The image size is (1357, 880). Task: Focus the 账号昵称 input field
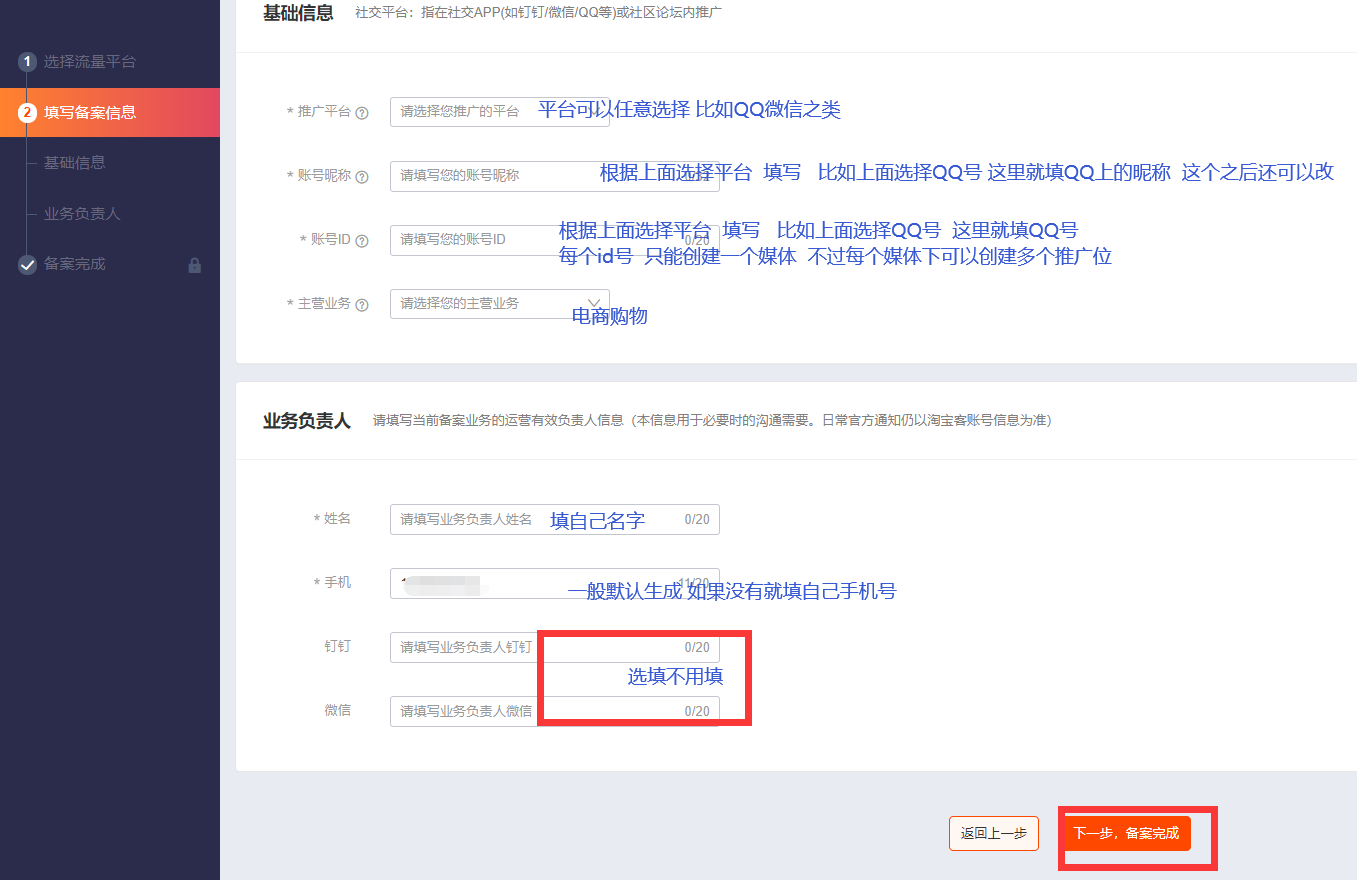[x=554, y=176]
